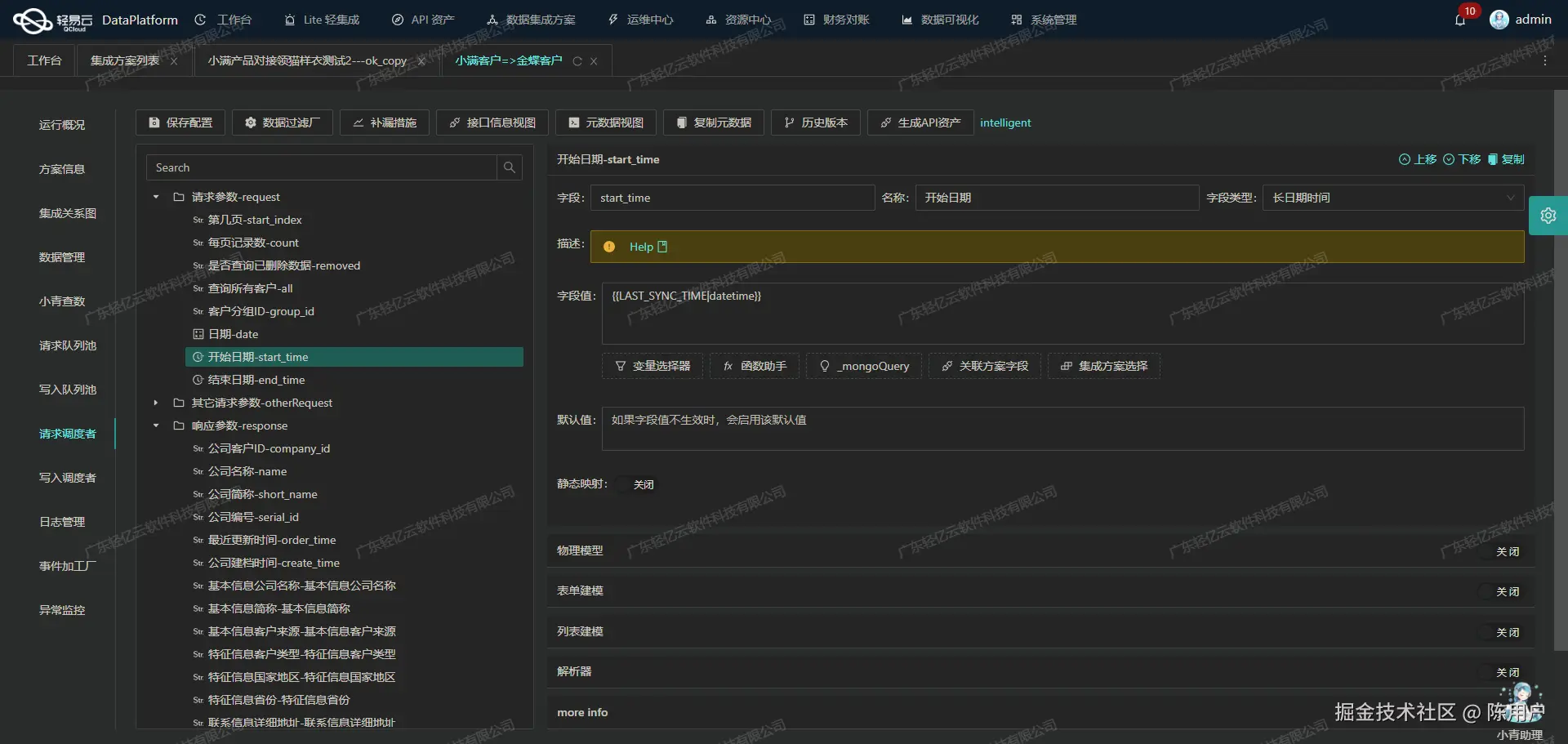Click the Help link in the description bar
The height and width of the screenshot is (744, 1568).
[642, 247]
